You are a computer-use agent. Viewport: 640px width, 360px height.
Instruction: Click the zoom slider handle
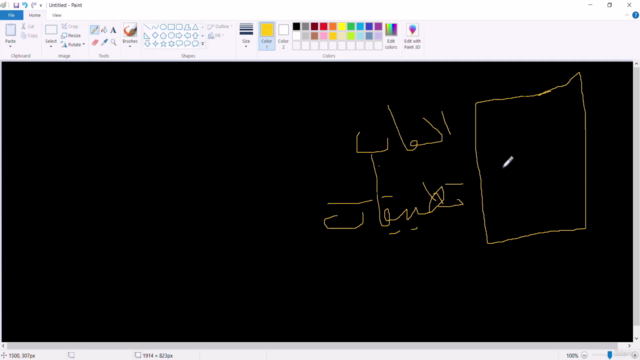(610, 356)
